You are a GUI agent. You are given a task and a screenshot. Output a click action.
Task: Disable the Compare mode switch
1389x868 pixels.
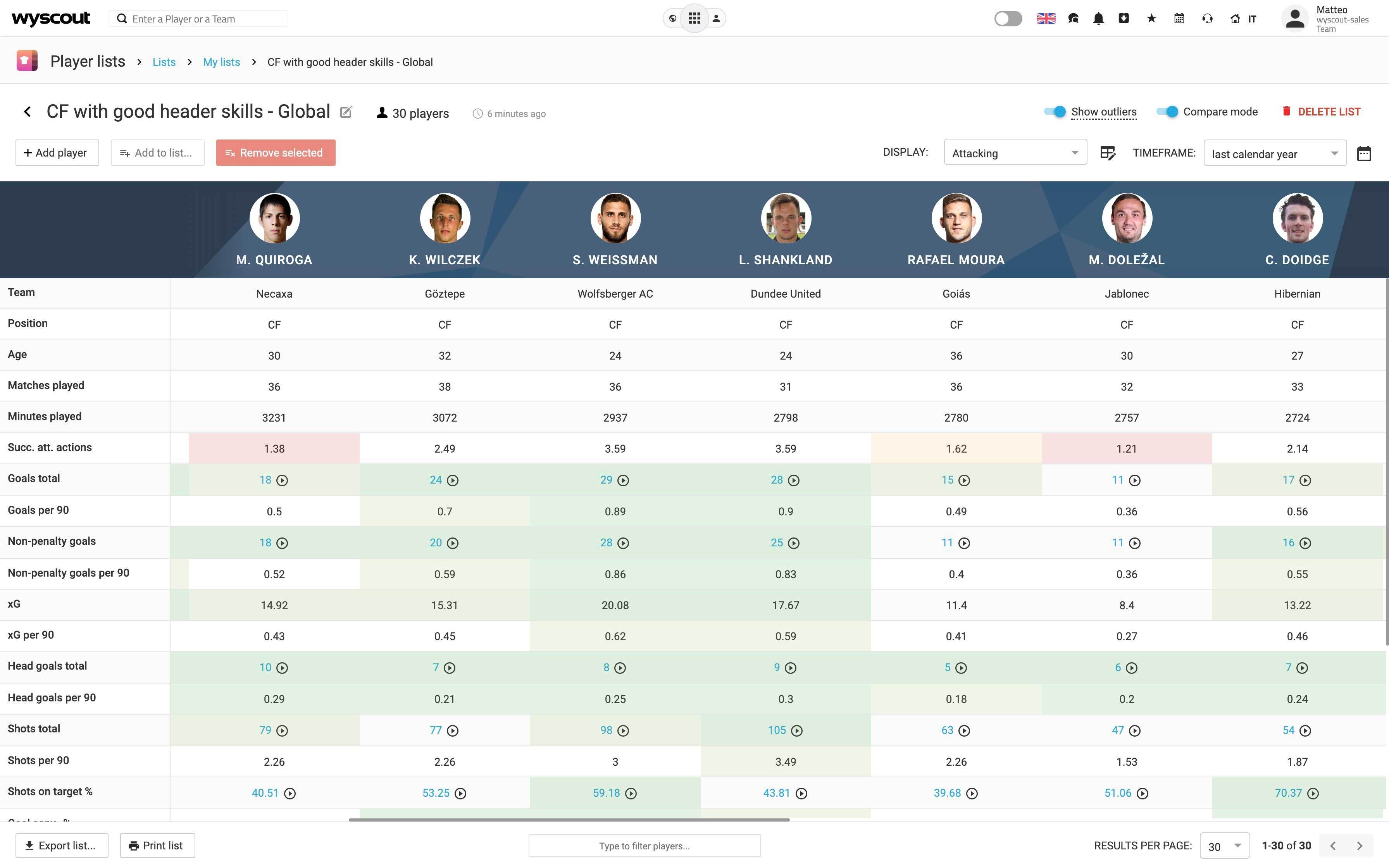[1167, 111]
